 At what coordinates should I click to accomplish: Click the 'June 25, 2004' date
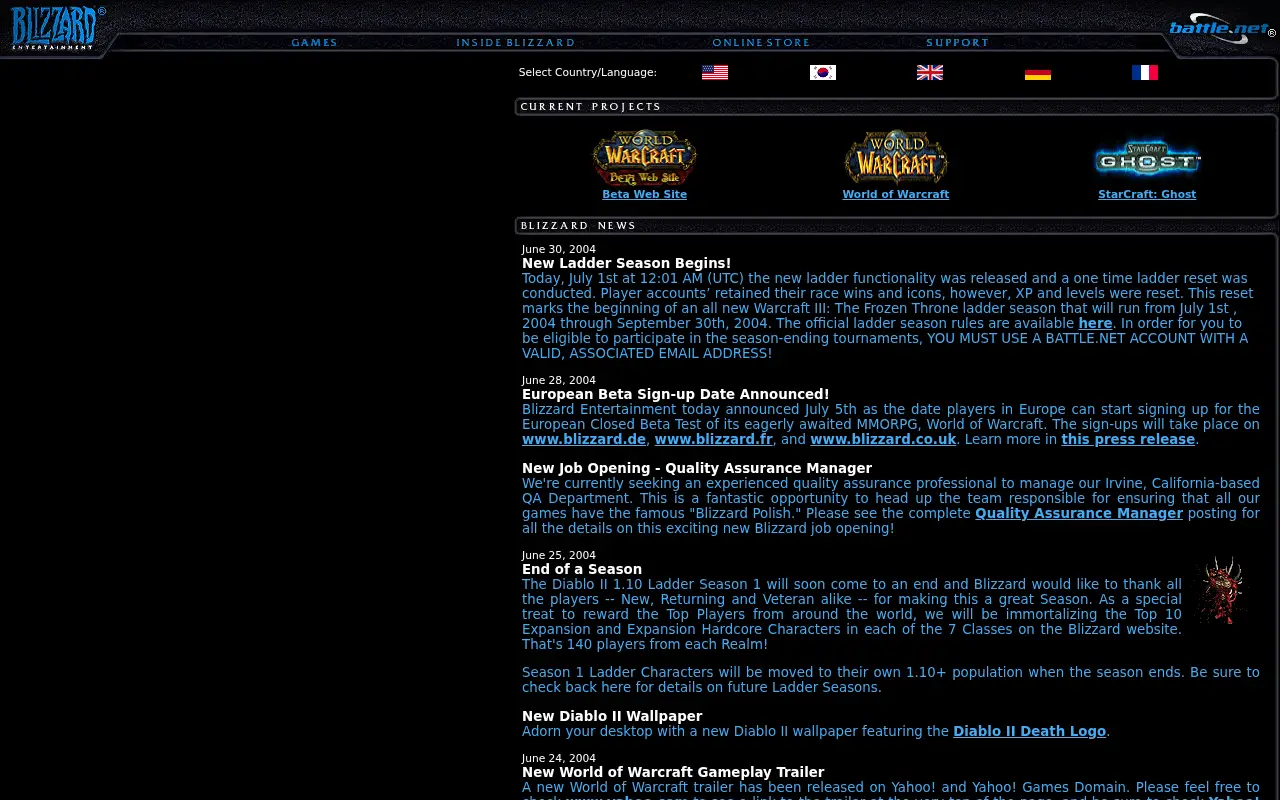pos(559,555)
